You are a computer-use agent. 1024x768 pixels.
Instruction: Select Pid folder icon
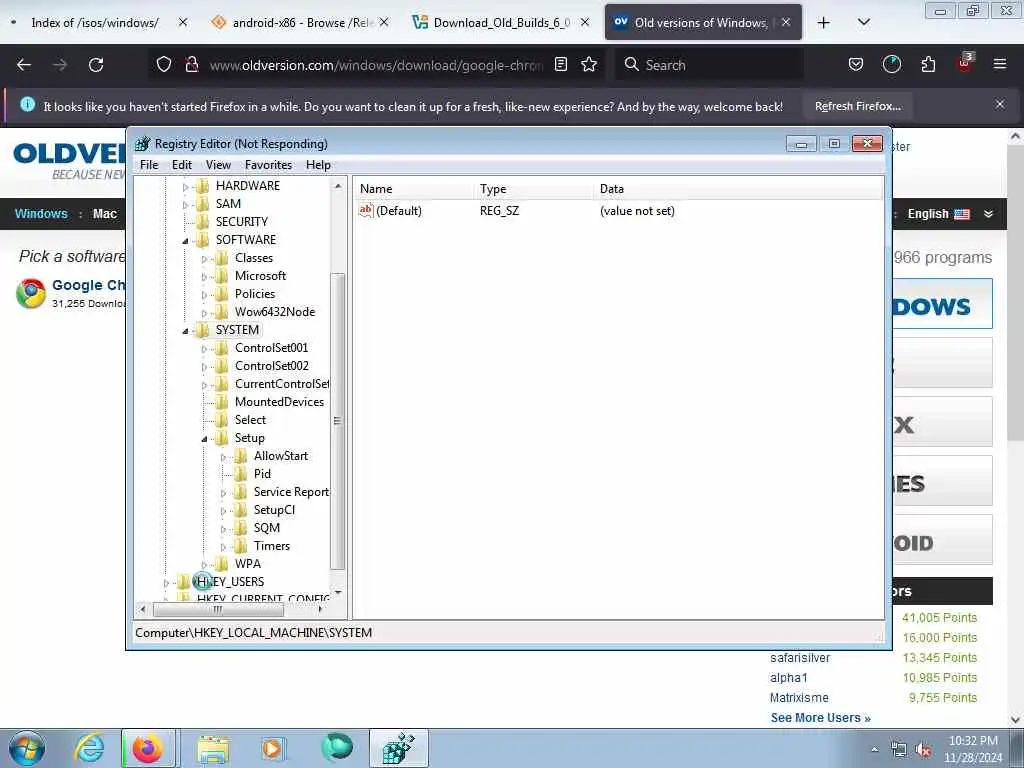241,473
